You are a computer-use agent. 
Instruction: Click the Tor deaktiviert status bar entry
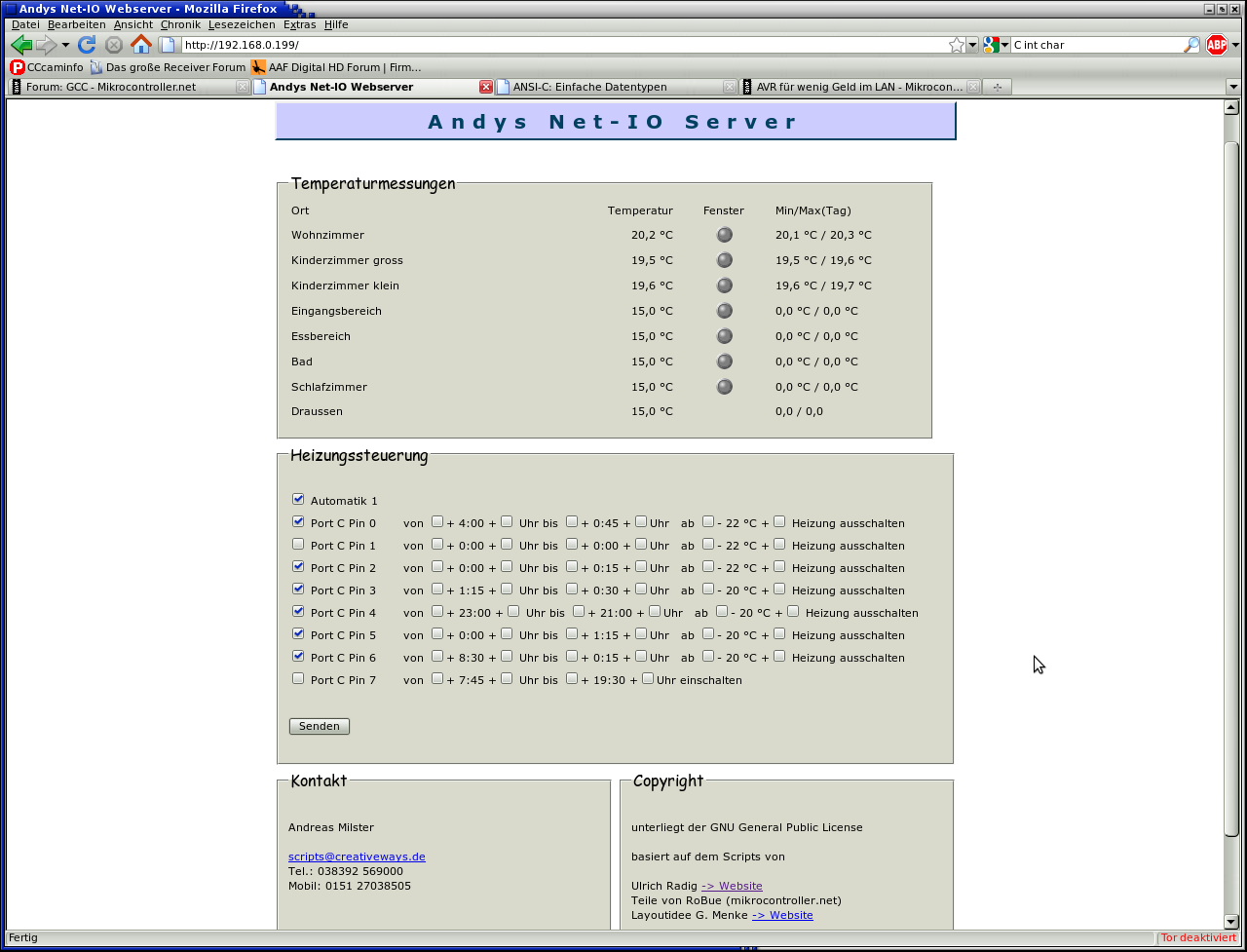[x=1198, y=937]
